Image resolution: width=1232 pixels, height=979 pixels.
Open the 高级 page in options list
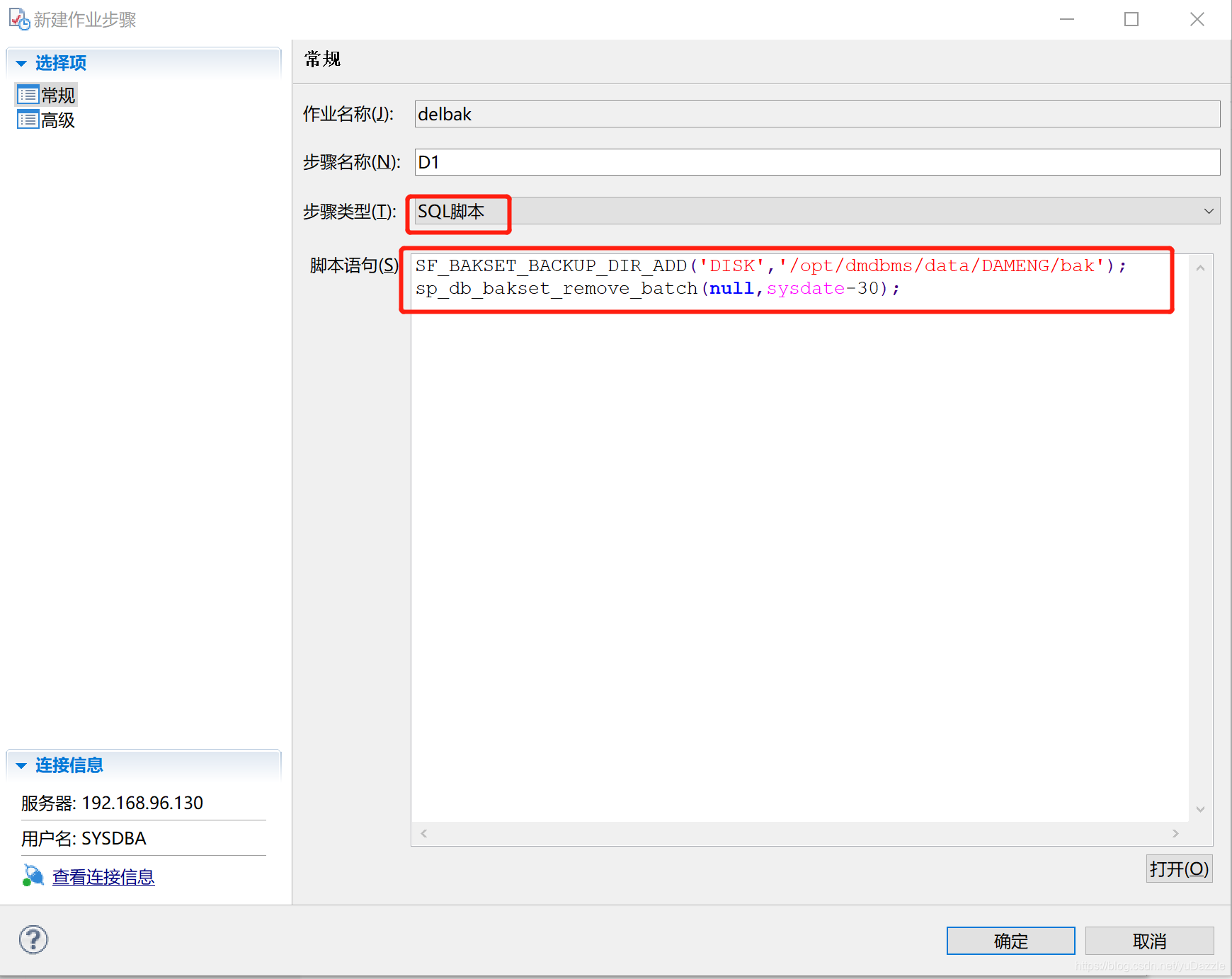[47, 120]
